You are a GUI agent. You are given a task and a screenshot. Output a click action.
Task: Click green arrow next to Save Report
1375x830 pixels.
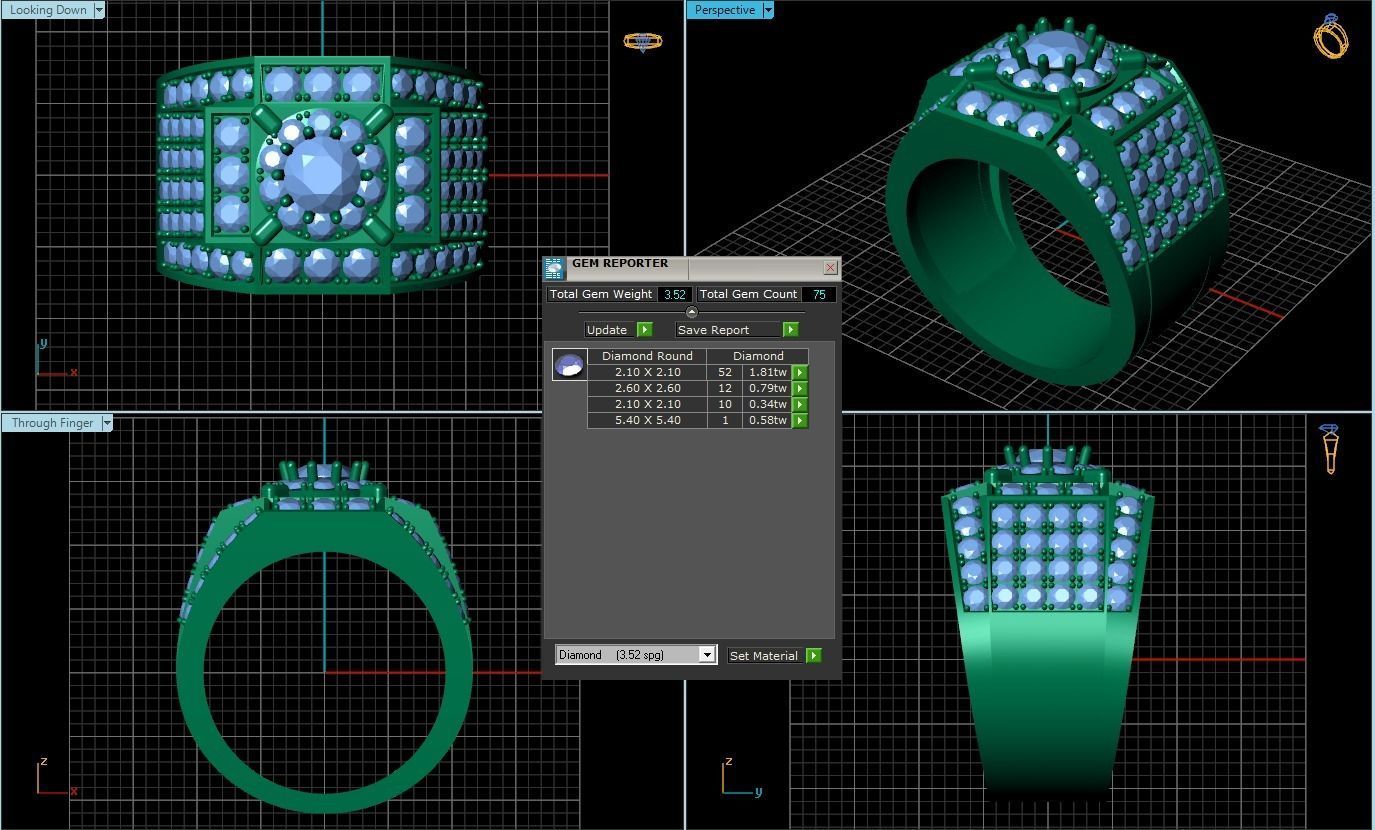790,330
